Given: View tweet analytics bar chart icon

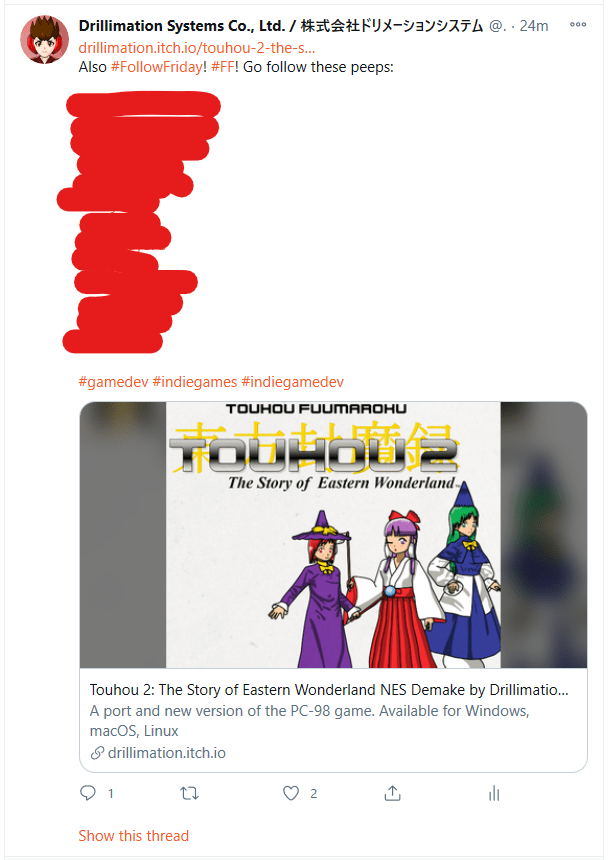Looking at the screenshot, I should [x=494, y=793].
